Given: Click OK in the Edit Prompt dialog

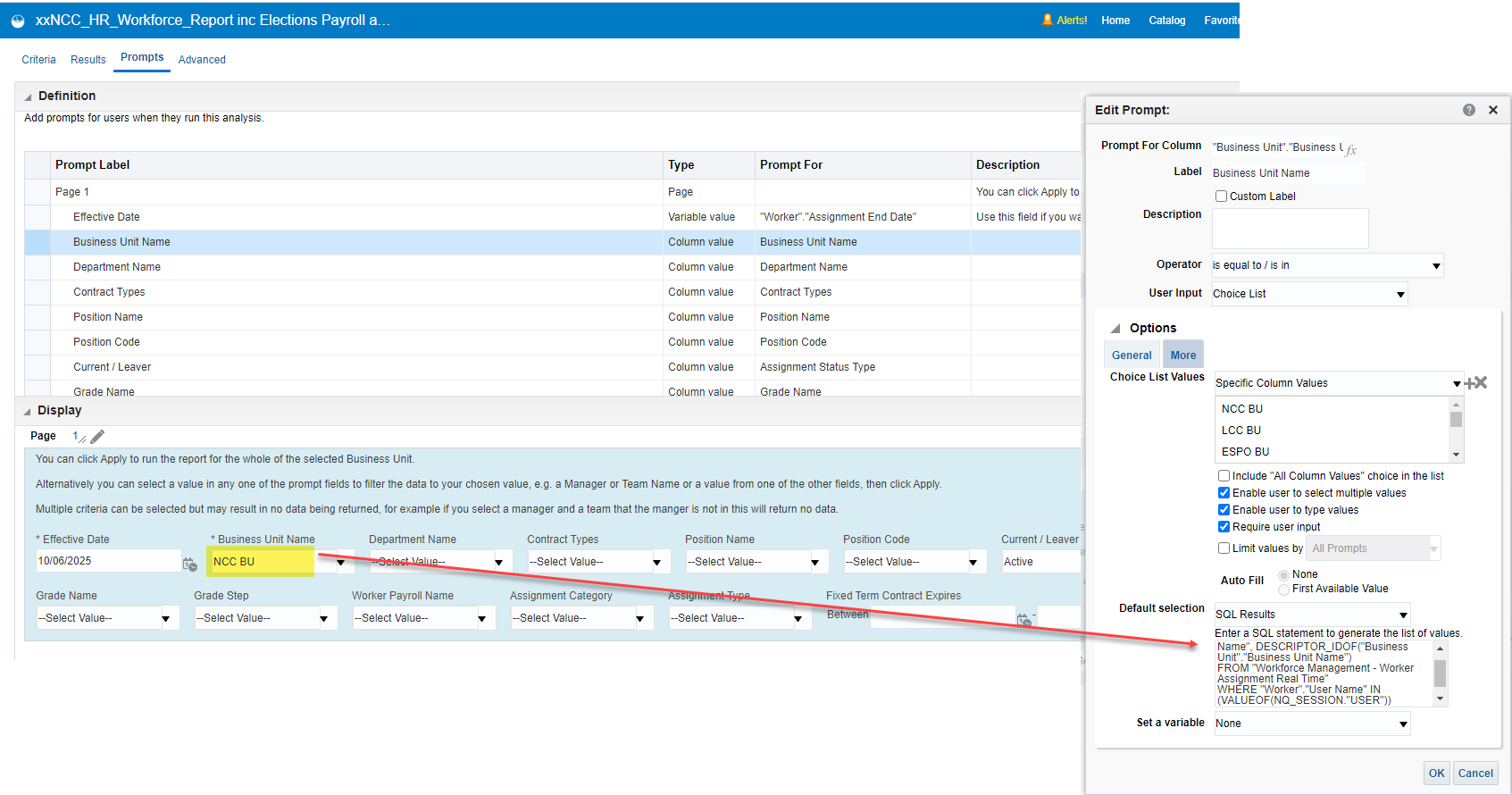Looking at the screenshot, I should click(x=1436, y=774).
